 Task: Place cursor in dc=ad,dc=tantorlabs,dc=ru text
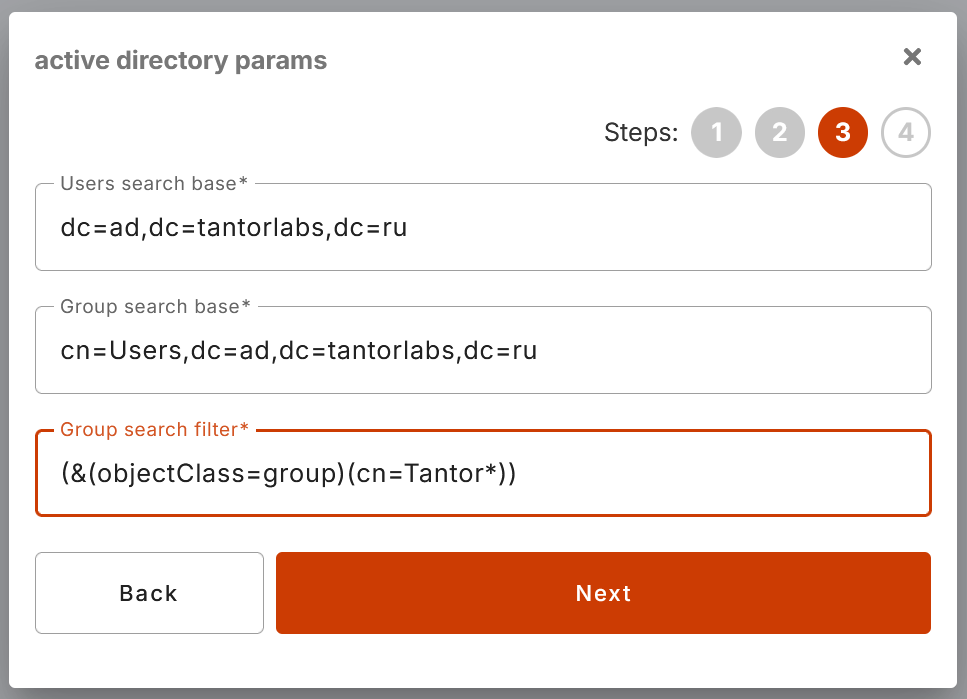tap(234, 228)
